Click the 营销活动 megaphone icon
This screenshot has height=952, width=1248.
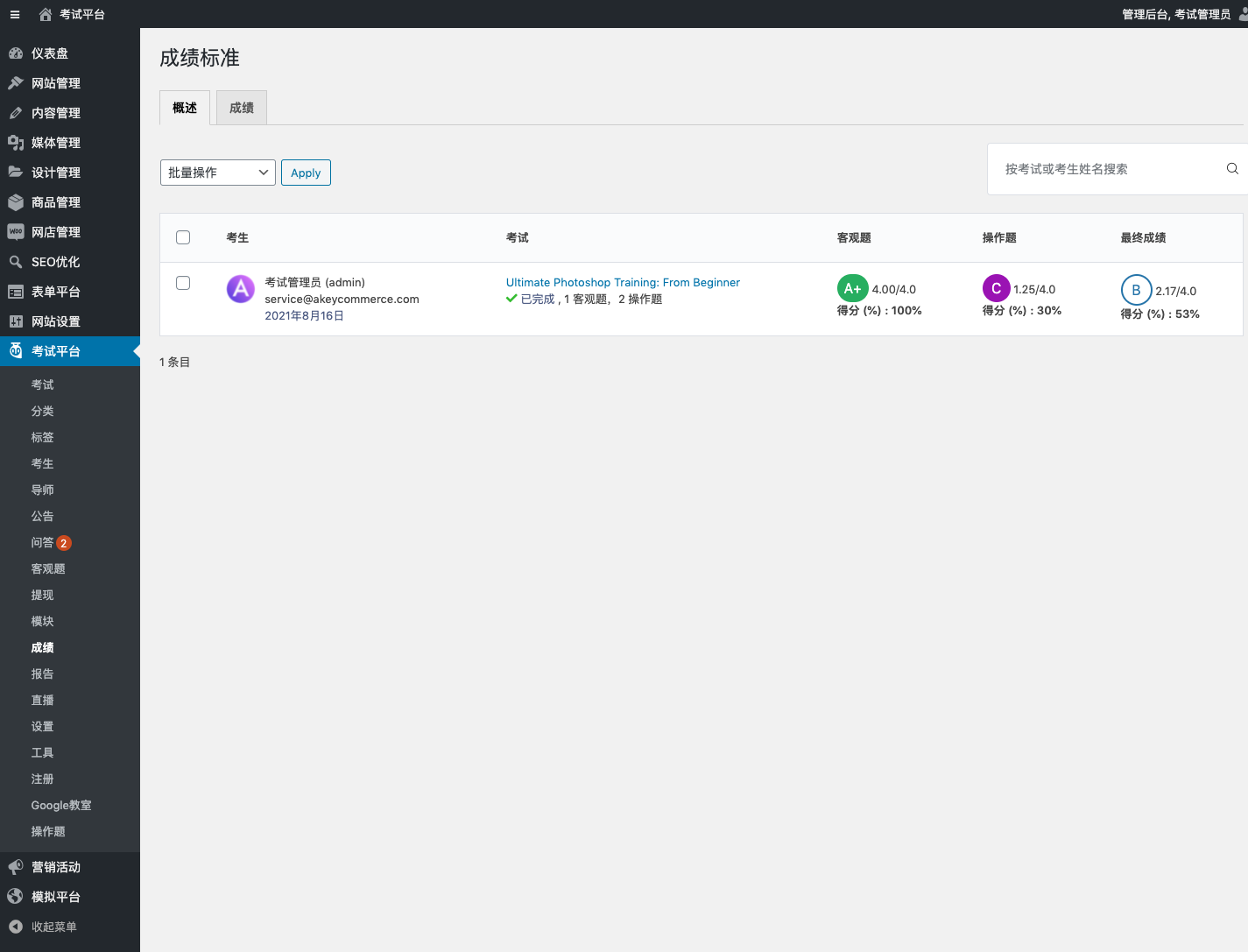[x=16, y=867]
